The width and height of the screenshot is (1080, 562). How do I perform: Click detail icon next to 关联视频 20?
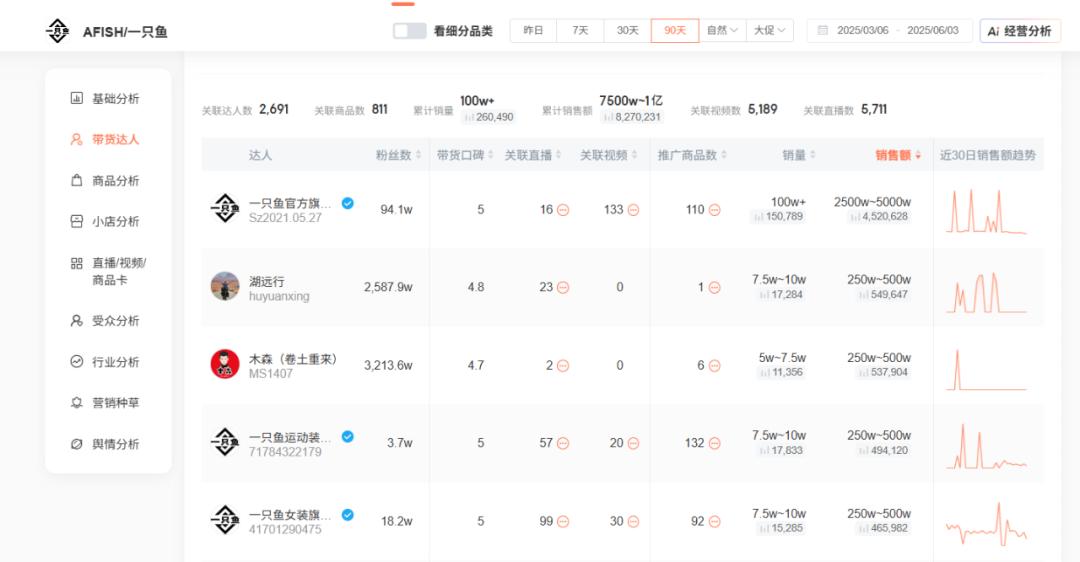click(x=633, y=444)
